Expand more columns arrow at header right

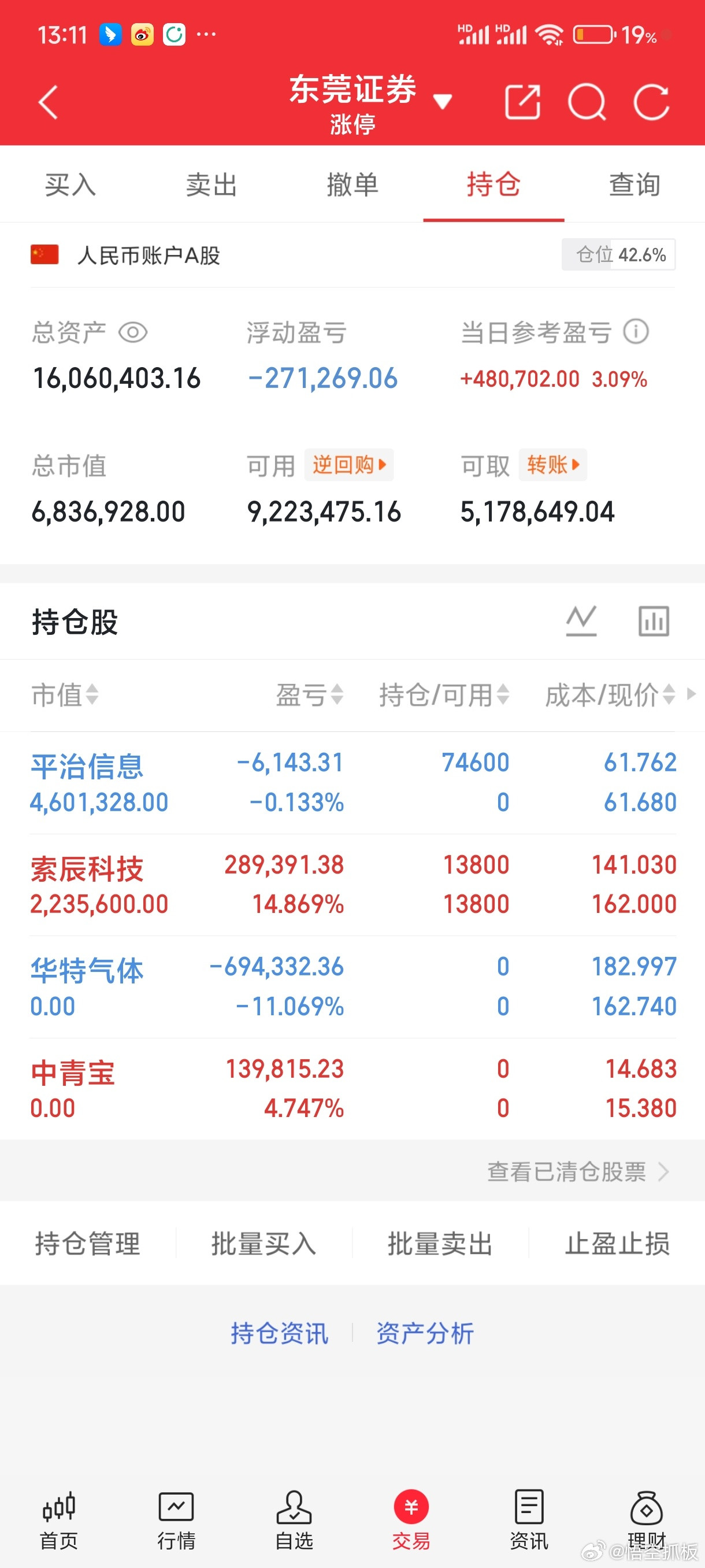(x=691, y=694)
